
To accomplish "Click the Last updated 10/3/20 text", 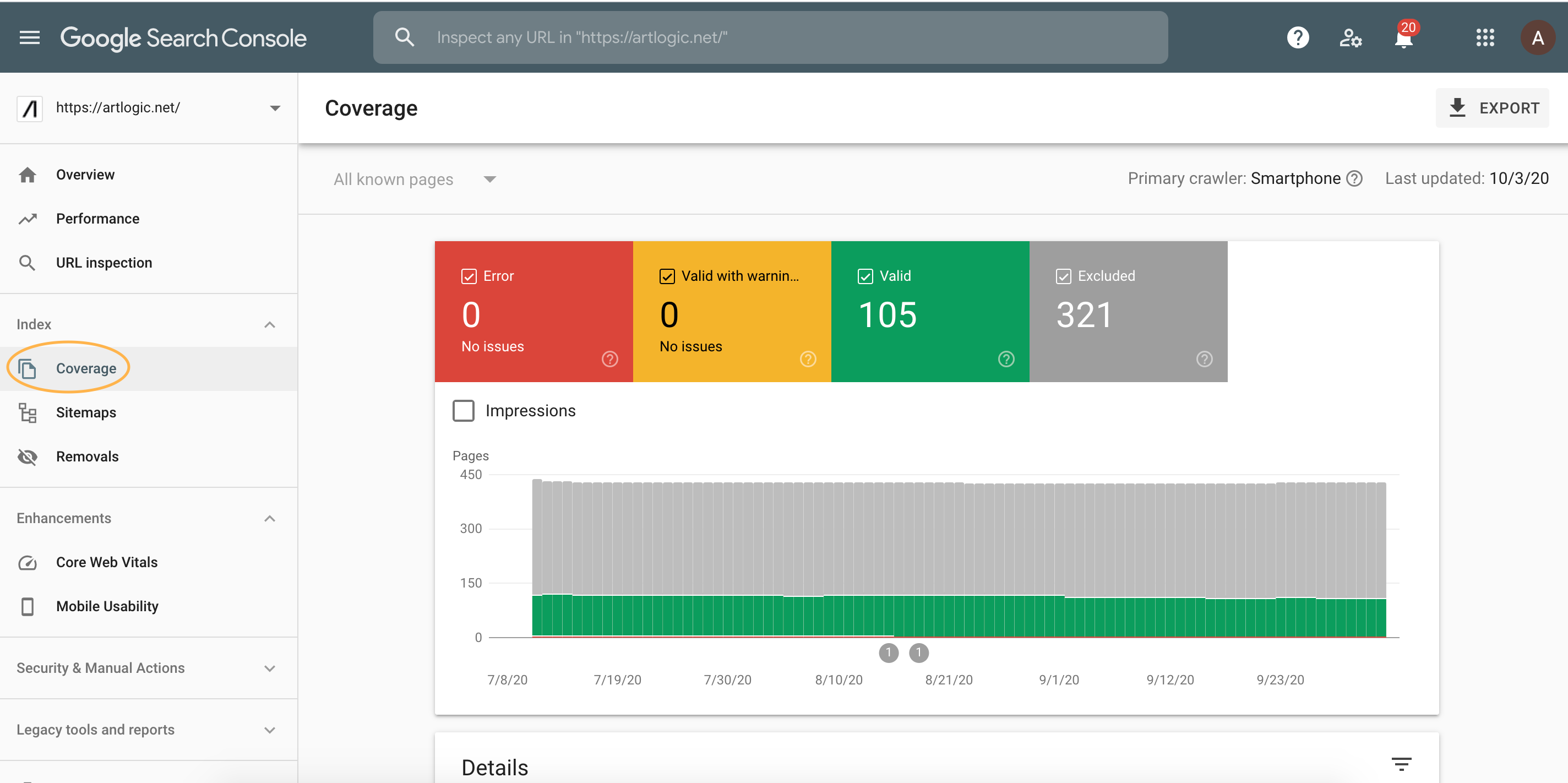I will coord(1466,178).
